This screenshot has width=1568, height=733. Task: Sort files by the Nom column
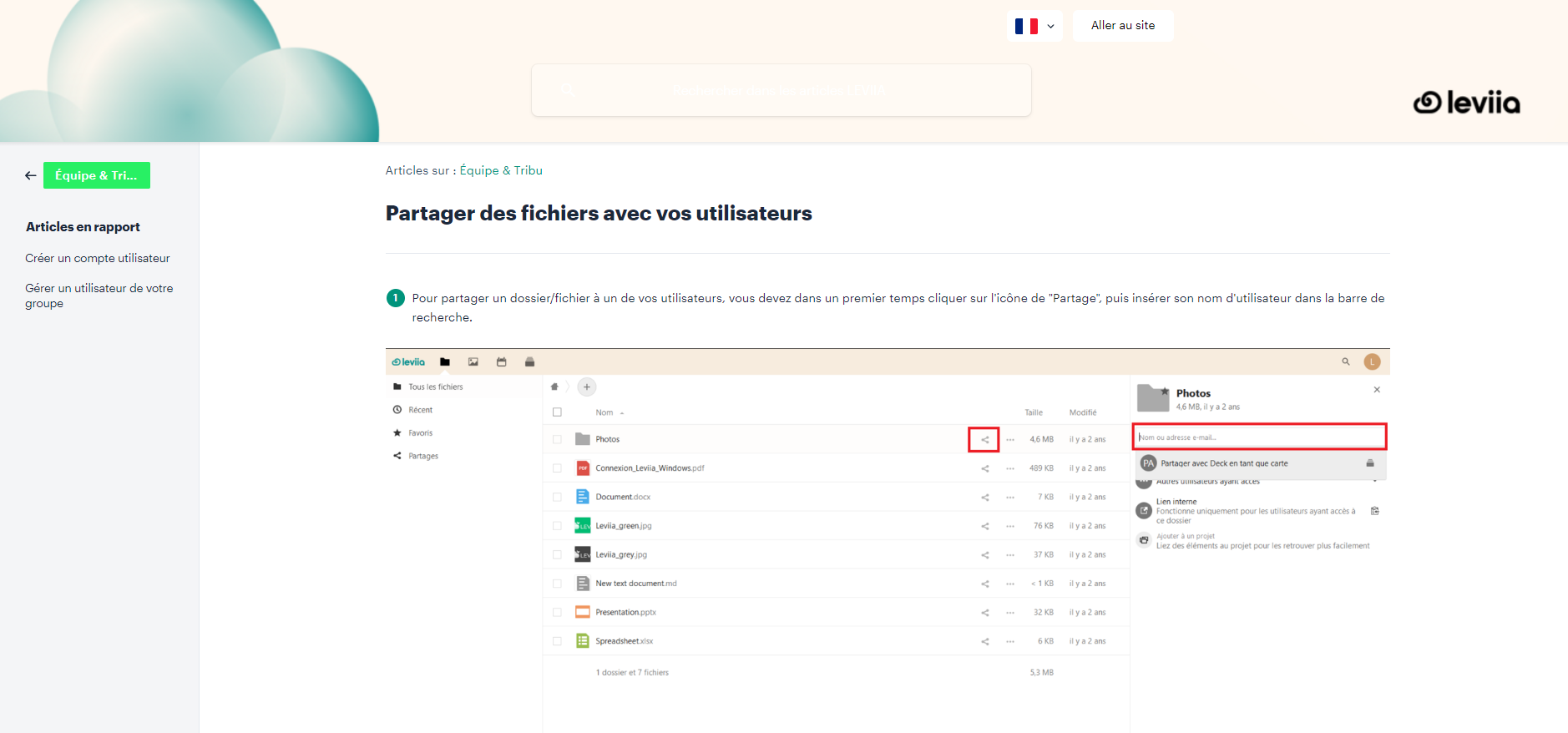[604, 412]
